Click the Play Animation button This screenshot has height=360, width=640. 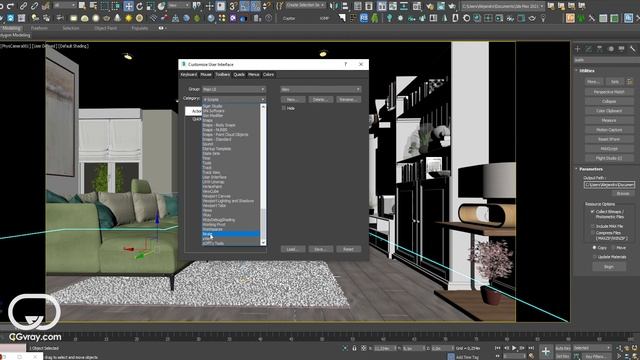tap(514, 348)
